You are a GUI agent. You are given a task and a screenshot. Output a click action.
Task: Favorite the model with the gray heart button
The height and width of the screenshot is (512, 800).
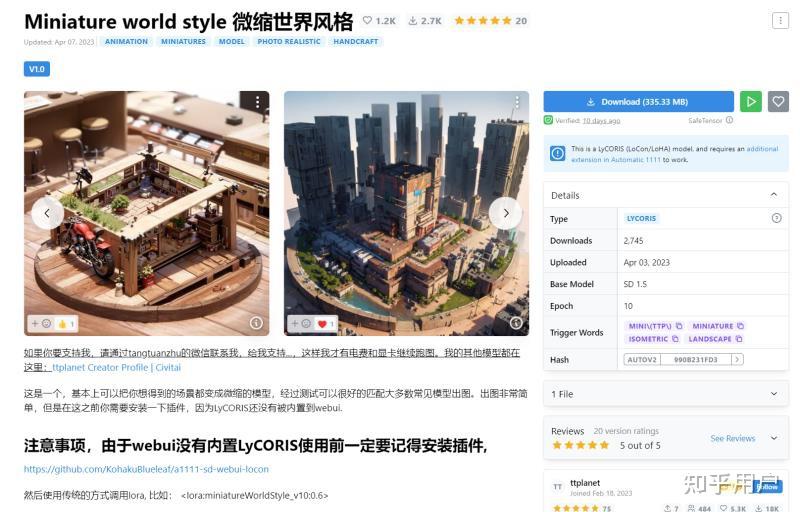[778, 101]
